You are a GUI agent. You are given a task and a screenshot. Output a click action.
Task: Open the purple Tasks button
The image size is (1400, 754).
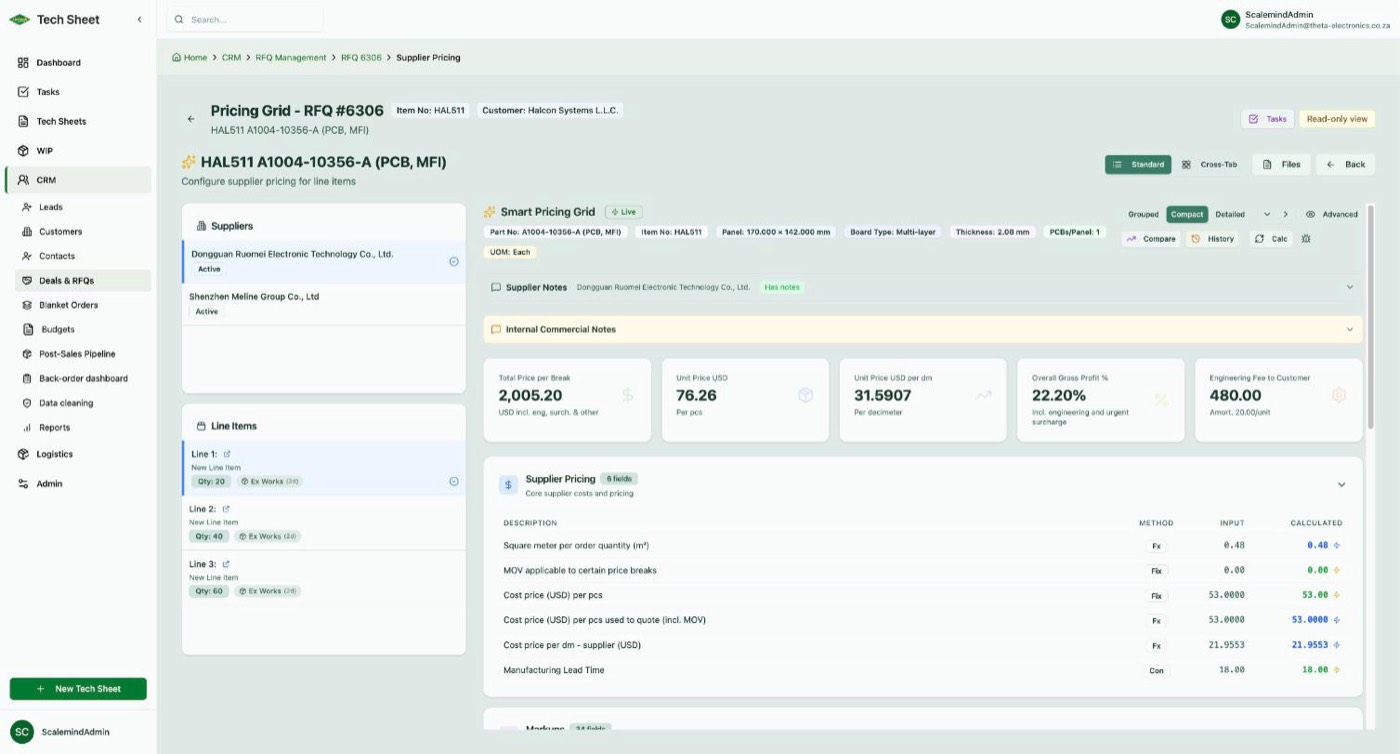click(1268, 119)
